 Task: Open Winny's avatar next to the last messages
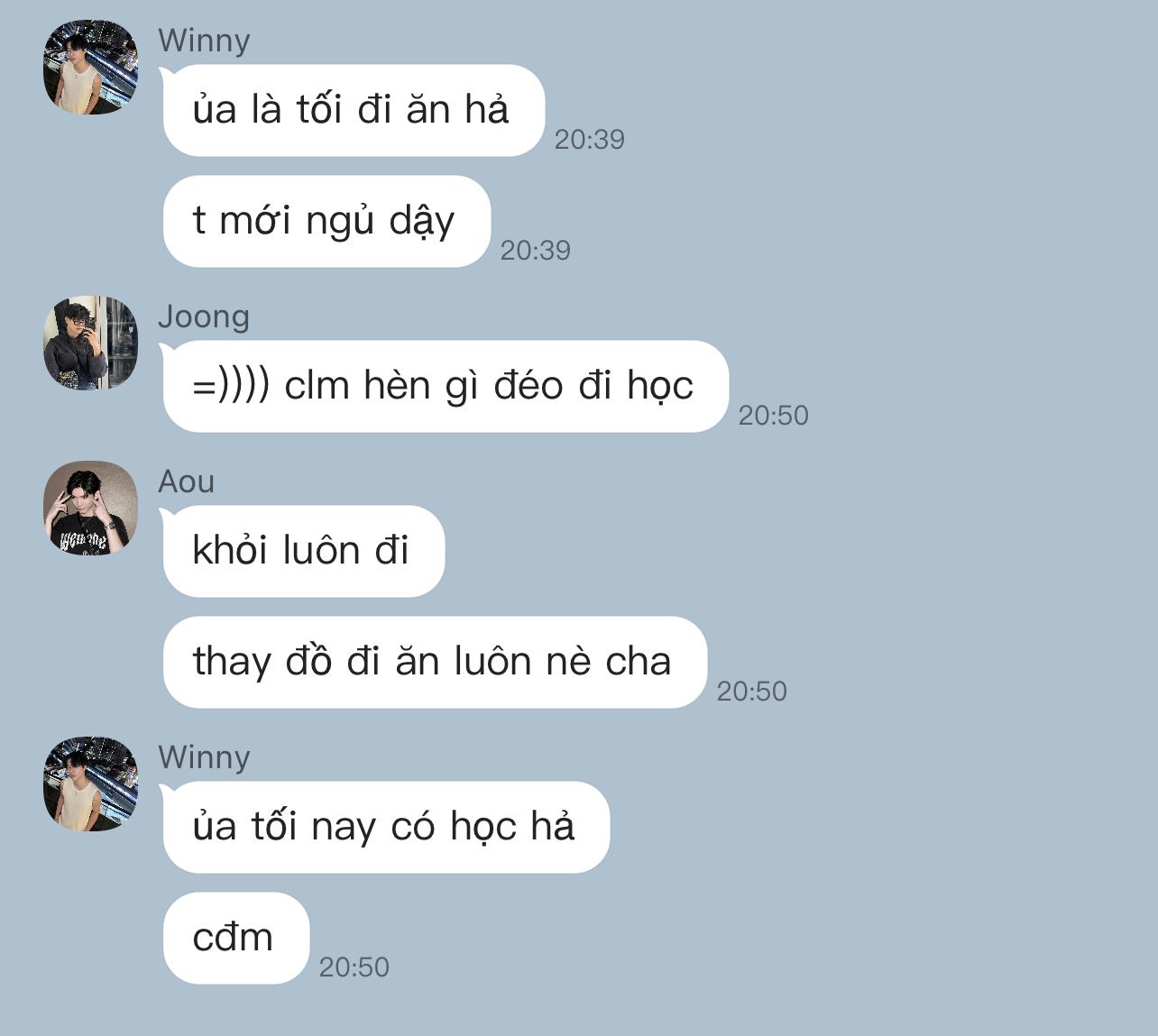(91, 784)
